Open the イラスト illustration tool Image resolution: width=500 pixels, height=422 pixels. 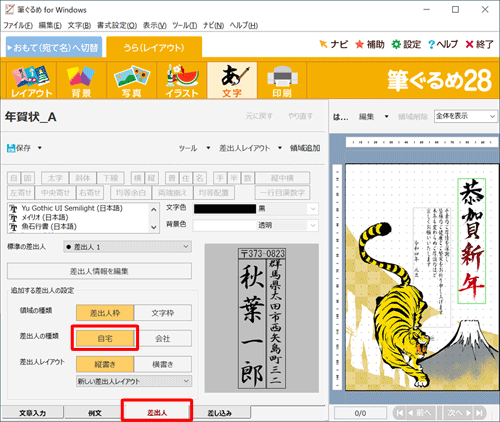click(182, 81)
